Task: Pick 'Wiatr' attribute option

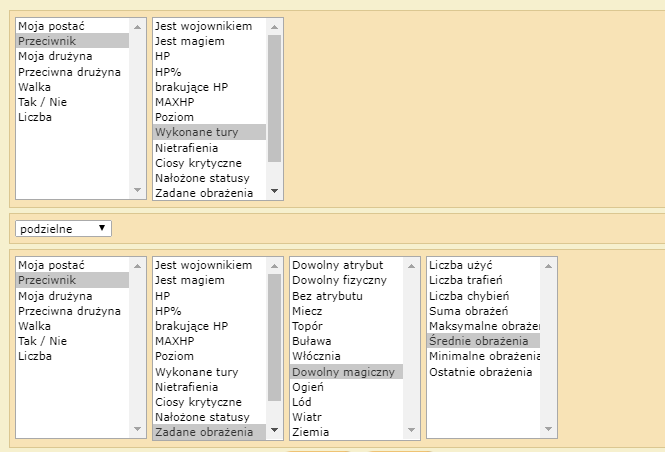Action: pyautogui.click(x=346, y=417)
